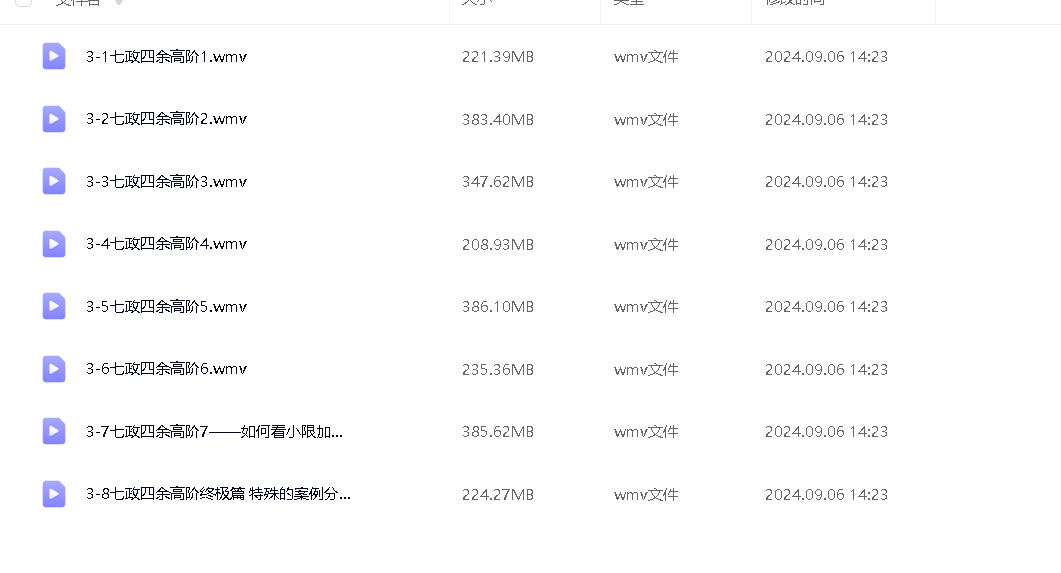1061x573 pixels.
Task: Click the modified time column header
Action: pyautogui.click(x=795, y=2)
